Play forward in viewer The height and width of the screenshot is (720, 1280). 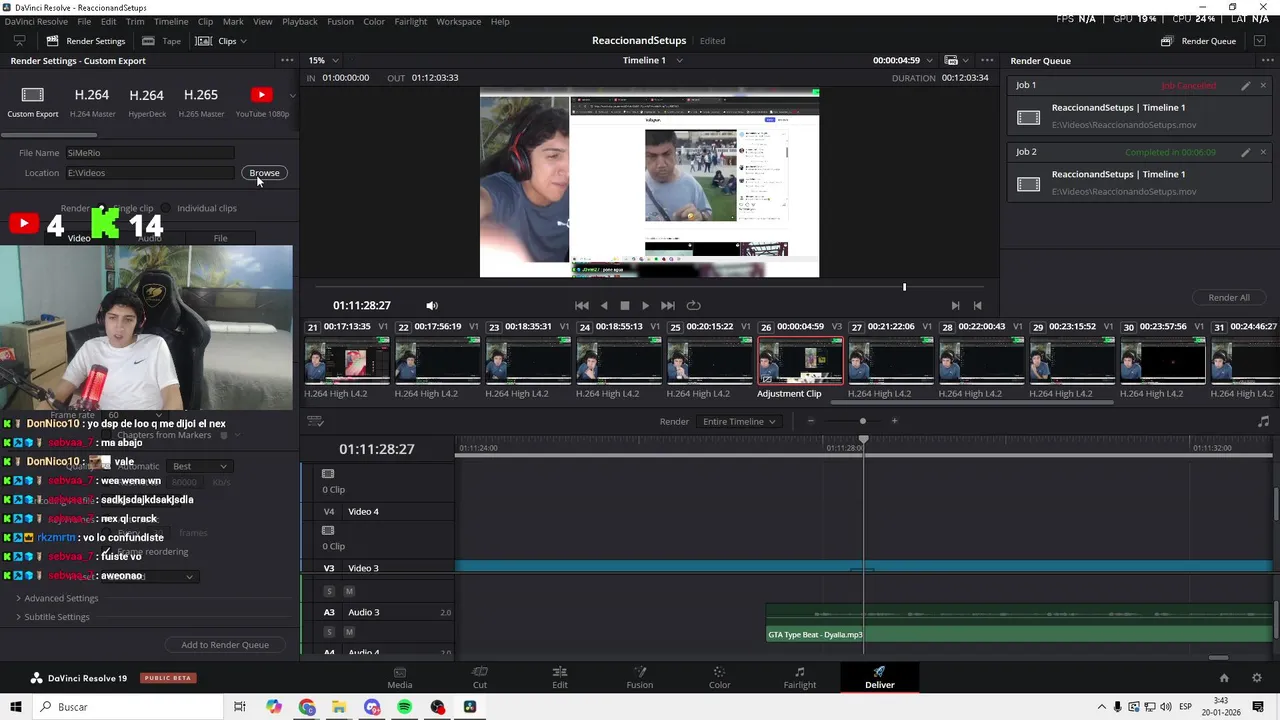click(646, 305)
